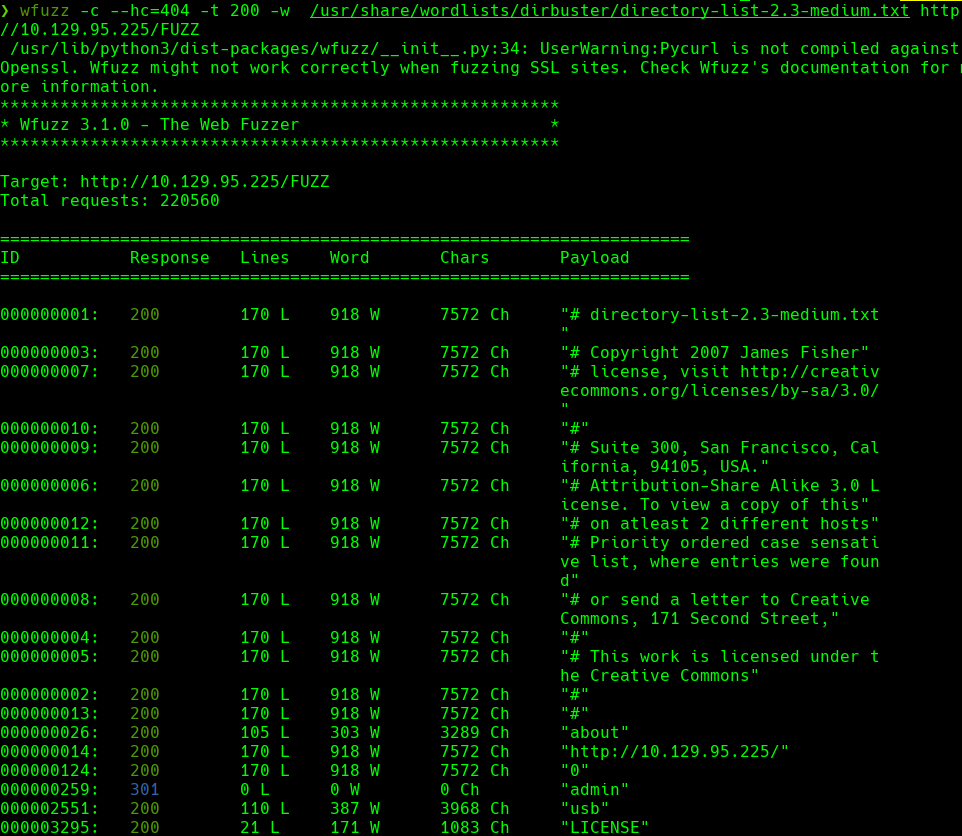Click the '3968 Ch' value
The width and height of the screenshot is (962, 836).
tap(475, 808)
